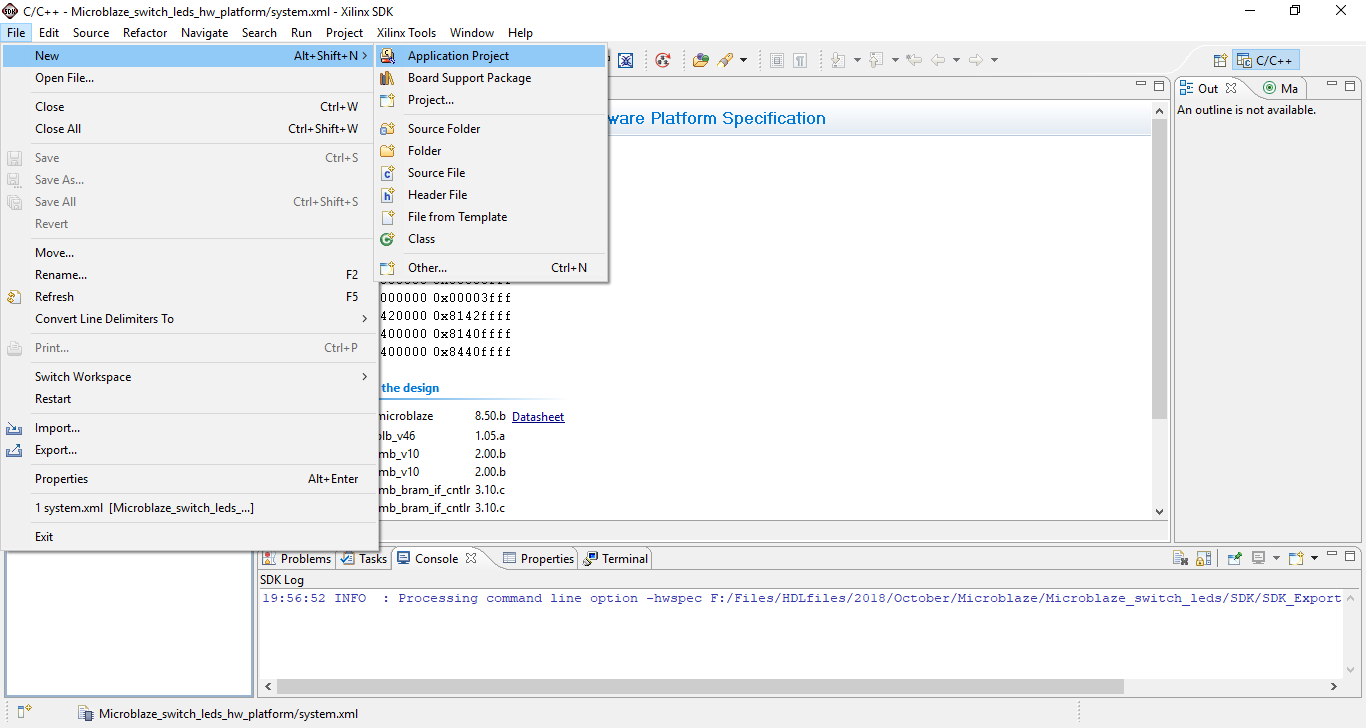The width and height of the screenshot is (1366, 728).
Task: Click Exit in File menu
Action: [189, 537]
